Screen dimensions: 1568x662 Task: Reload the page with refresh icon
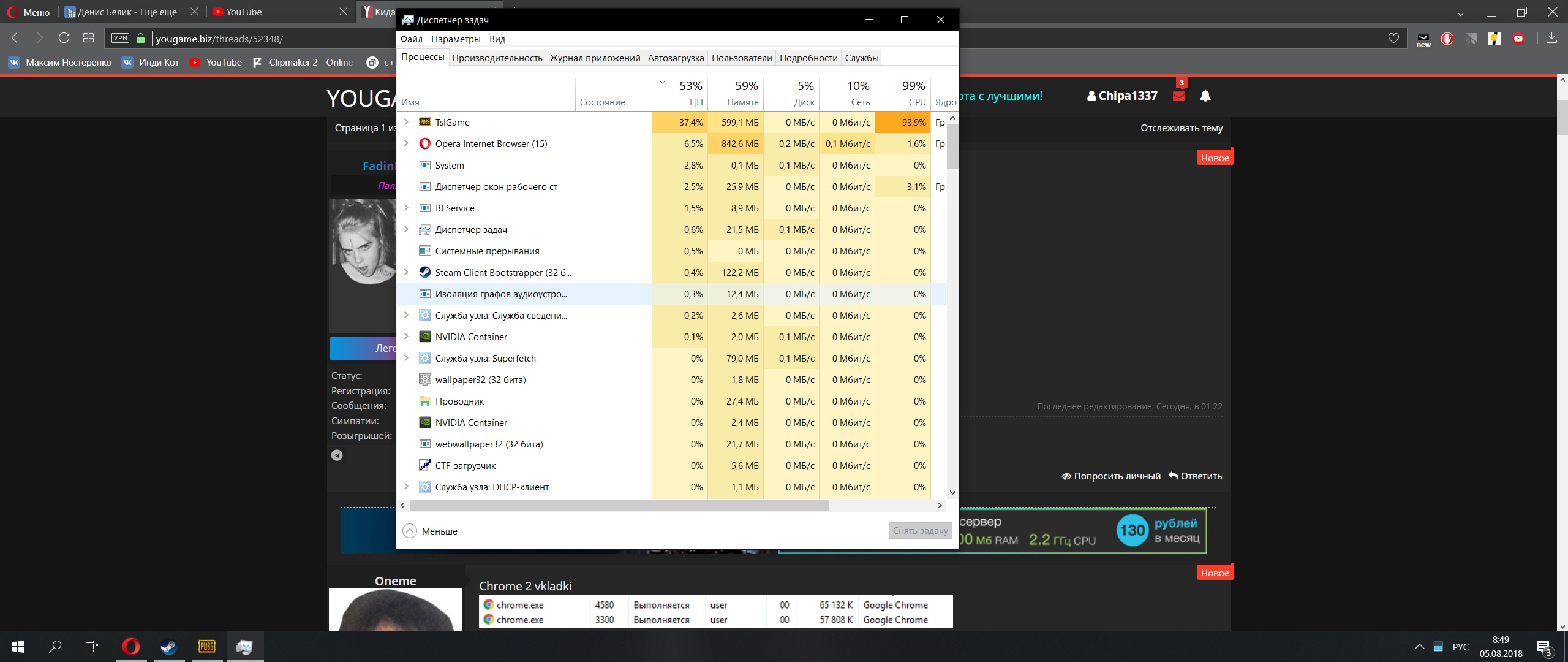click(x=64, y=38)
